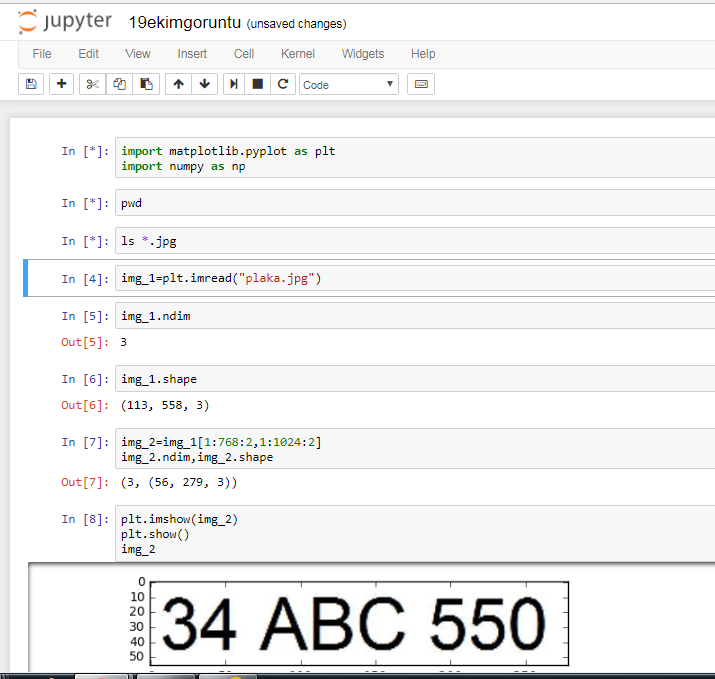Image resolution: width=715 pixels, height=679 pixels.
Task: Click the img_1.ndim code cell
Action: click(415, 316)
